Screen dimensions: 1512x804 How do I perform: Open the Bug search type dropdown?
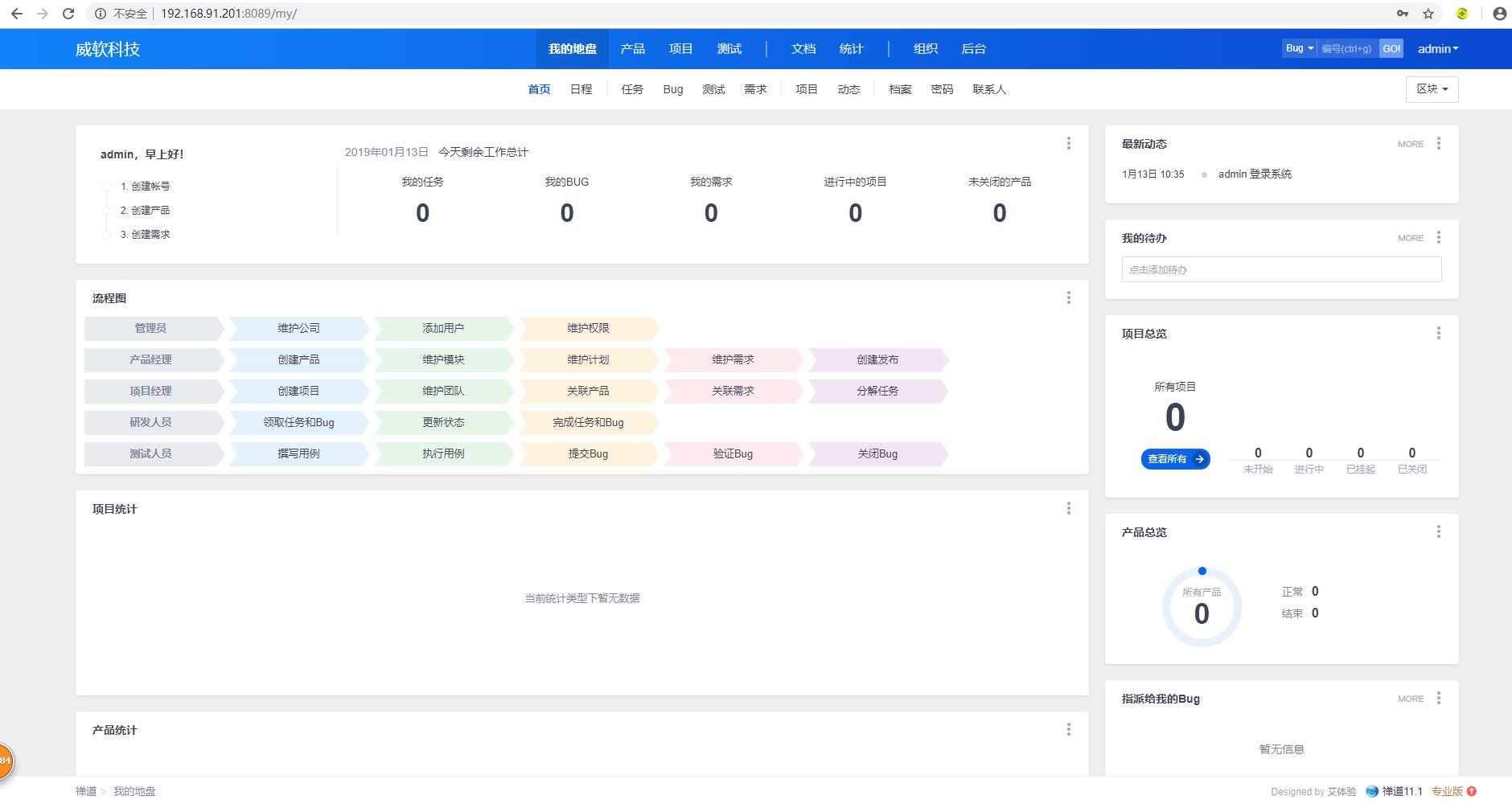coord(1299,48)
